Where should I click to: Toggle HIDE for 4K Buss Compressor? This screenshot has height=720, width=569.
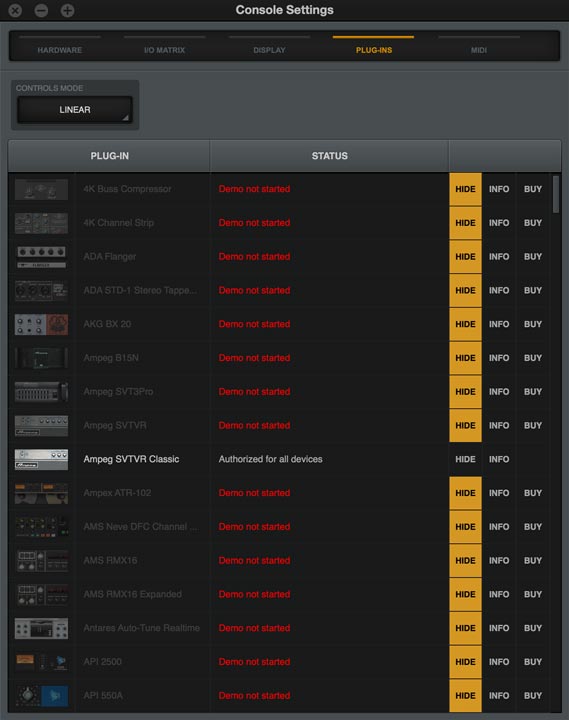pyautogui.click(x=465, y=189)
